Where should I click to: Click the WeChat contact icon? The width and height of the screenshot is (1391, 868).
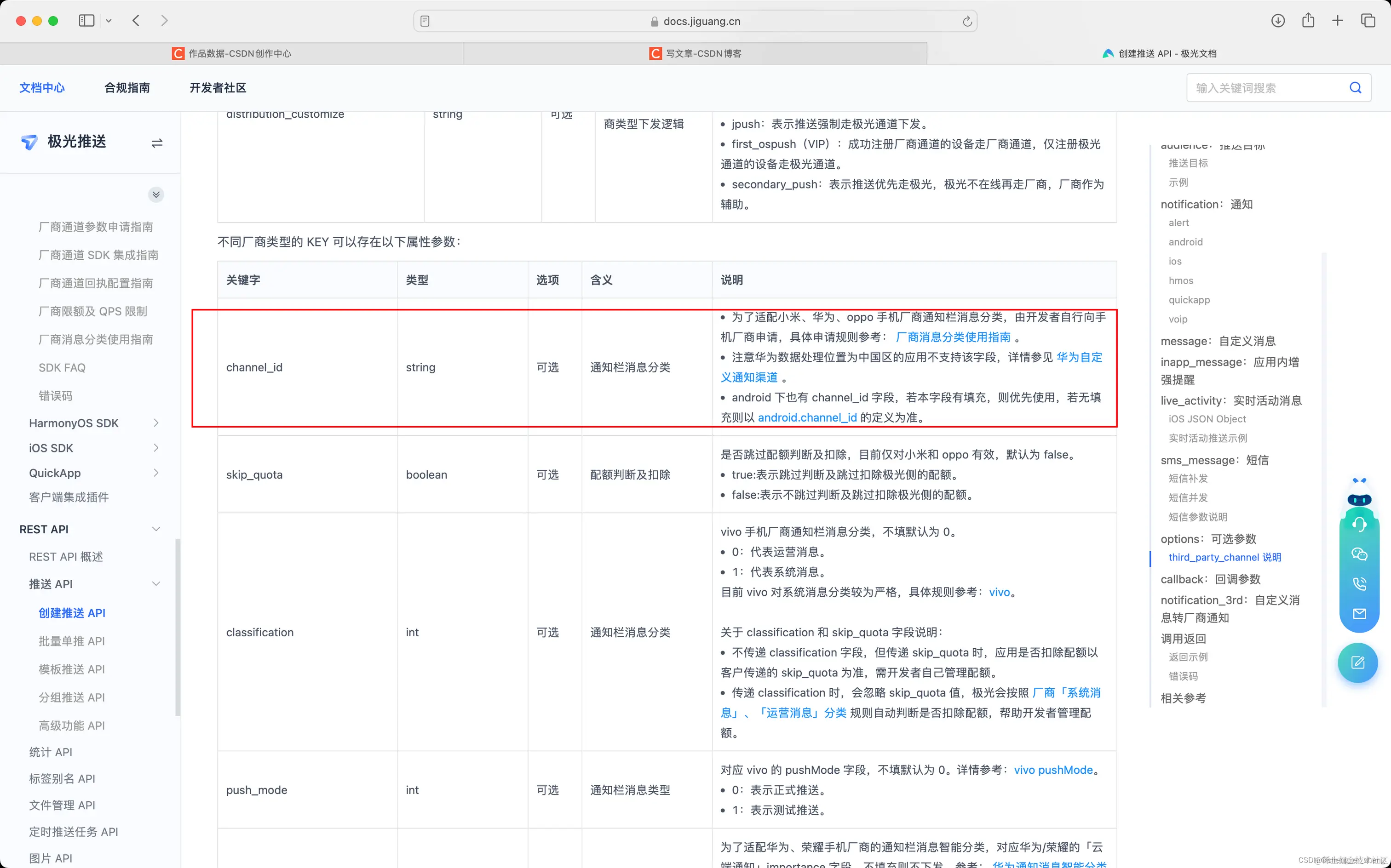[1359, 554]
